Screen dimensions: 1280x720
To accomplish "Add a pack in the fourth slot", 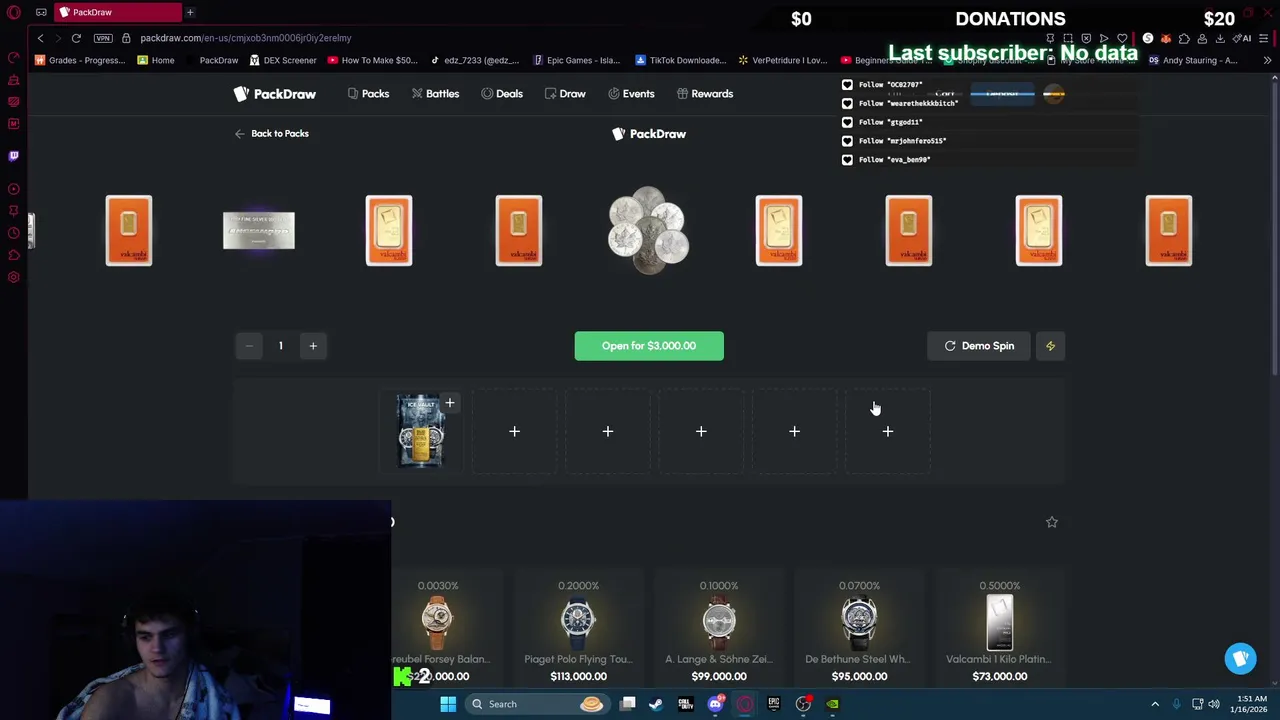I will (701, 431).
